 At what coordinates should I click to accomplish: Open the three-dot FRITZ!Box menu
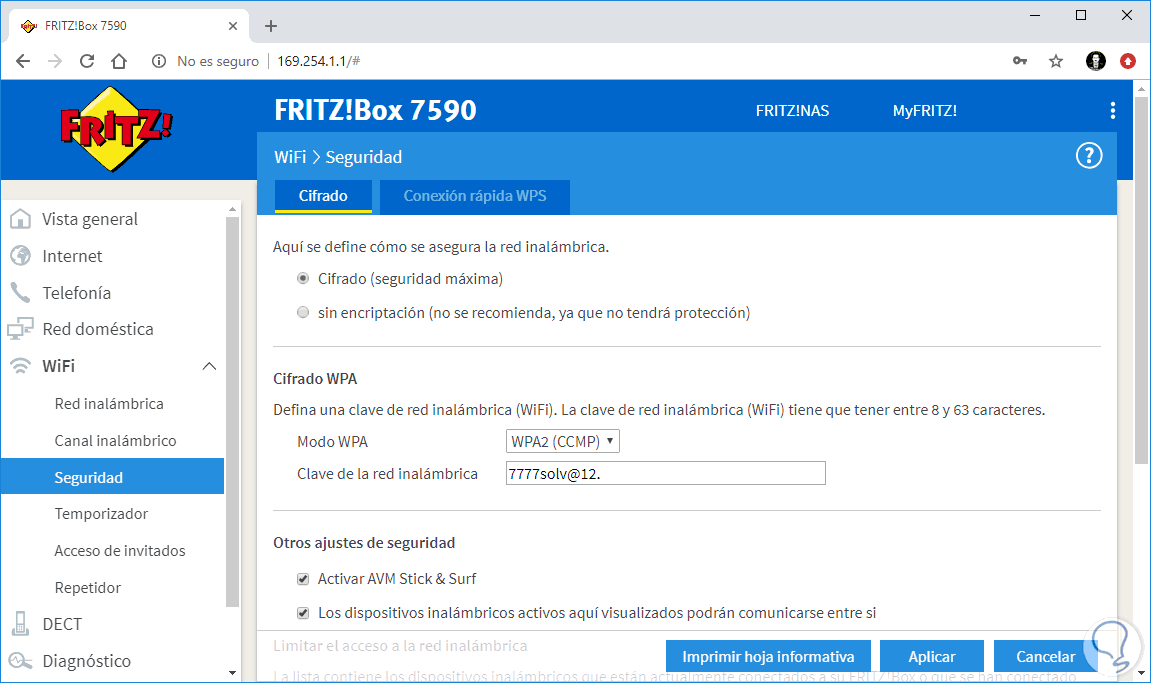coord(1113,110)
